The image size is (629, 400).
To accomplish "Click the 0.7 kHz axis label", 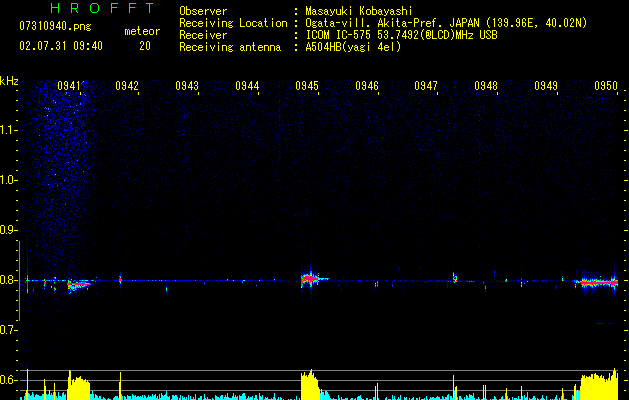I will (8, 330).
